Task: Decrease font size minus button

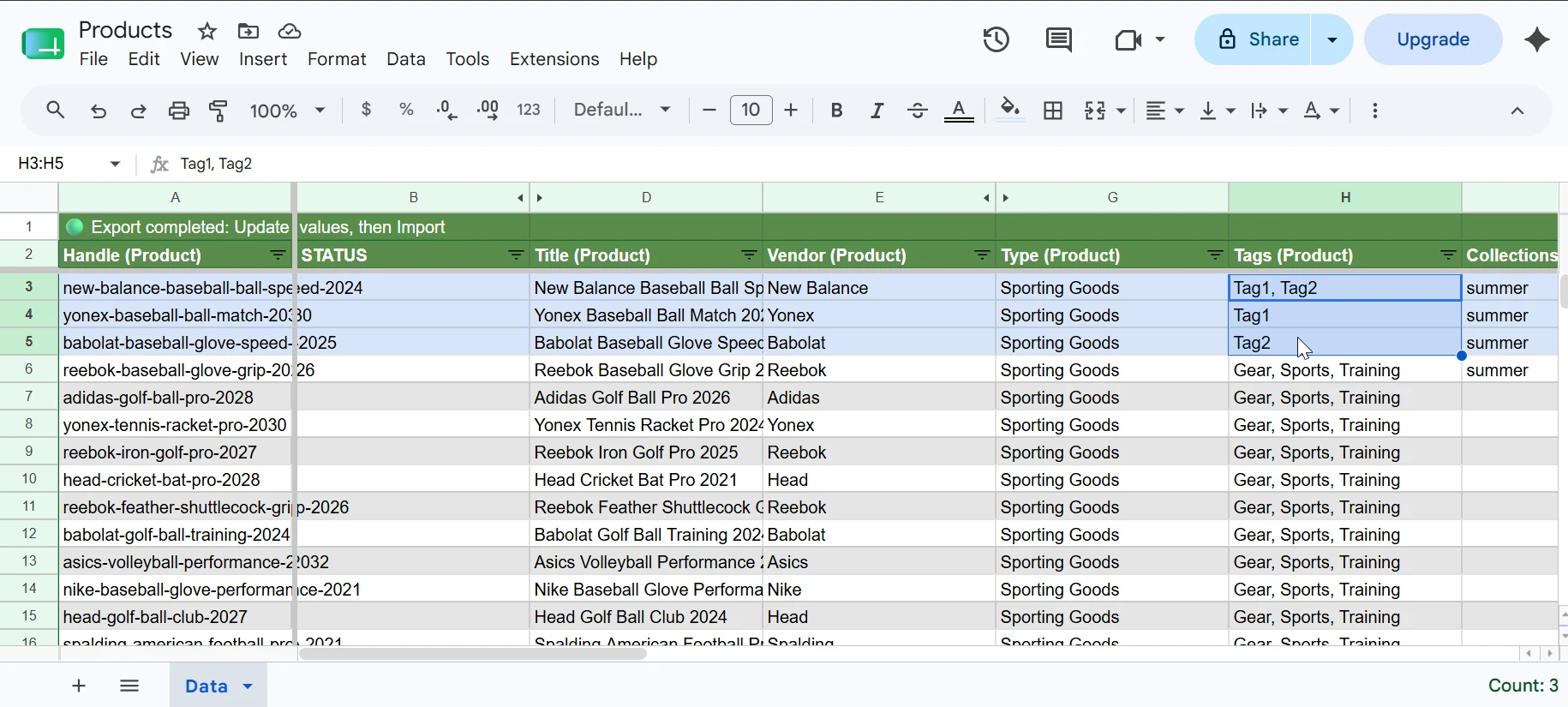Action: (x=709, y=110)
